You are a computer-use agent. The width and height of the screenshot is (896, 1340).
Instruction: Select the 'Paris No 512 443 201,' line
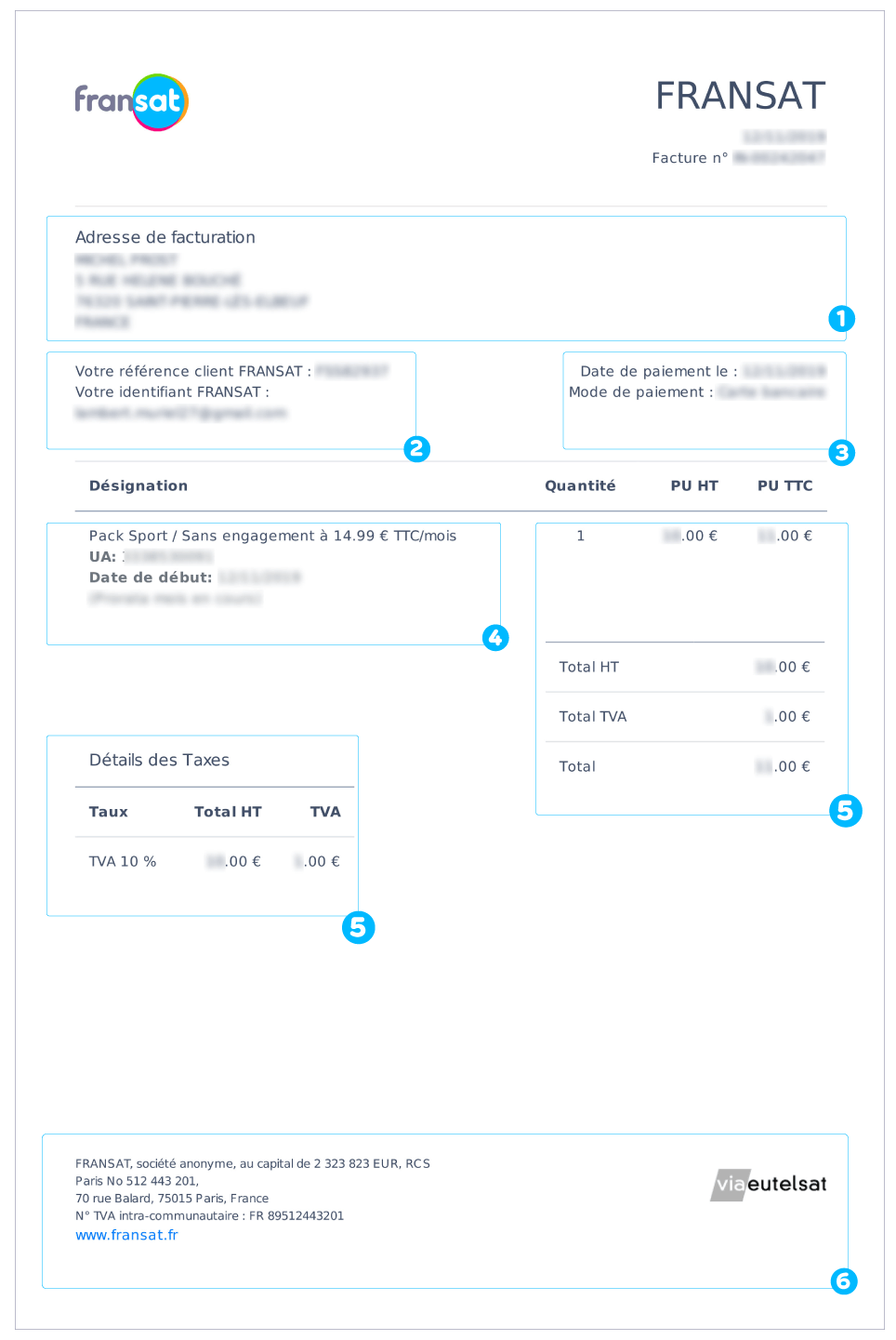137,1181
